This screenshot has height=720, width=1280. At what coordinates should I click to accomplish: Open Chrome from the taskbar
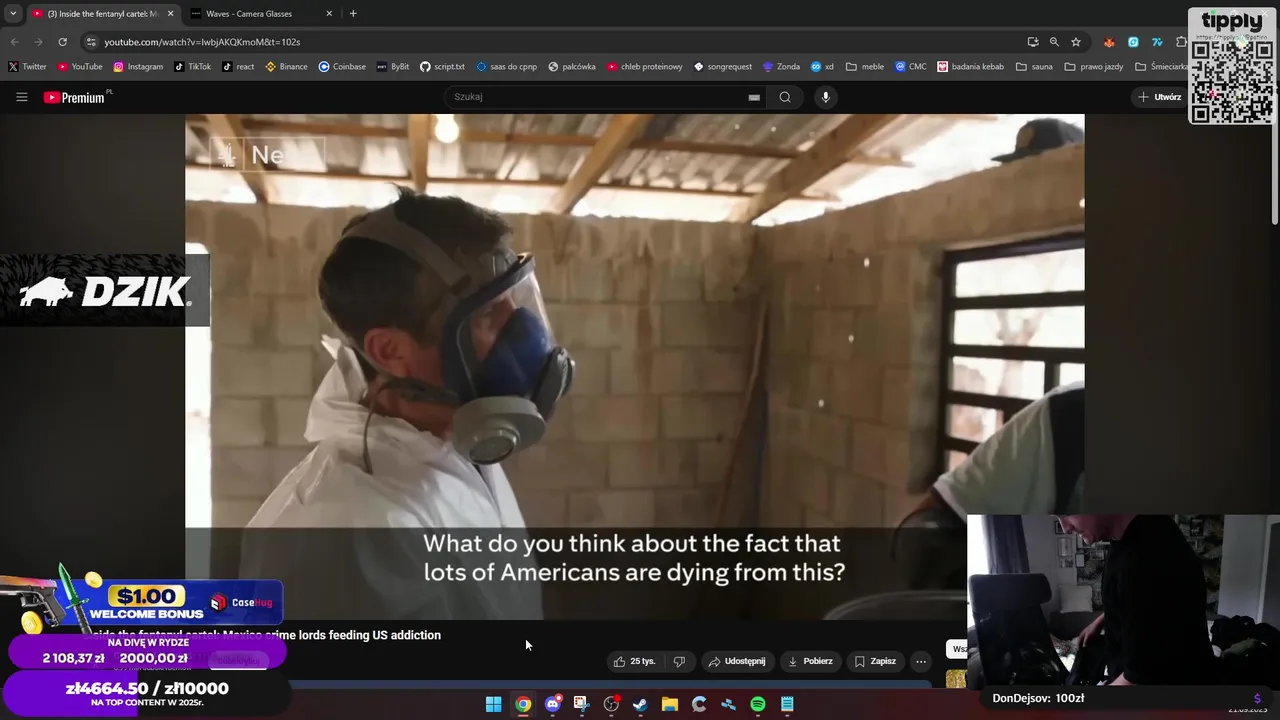tap(523, 704)
